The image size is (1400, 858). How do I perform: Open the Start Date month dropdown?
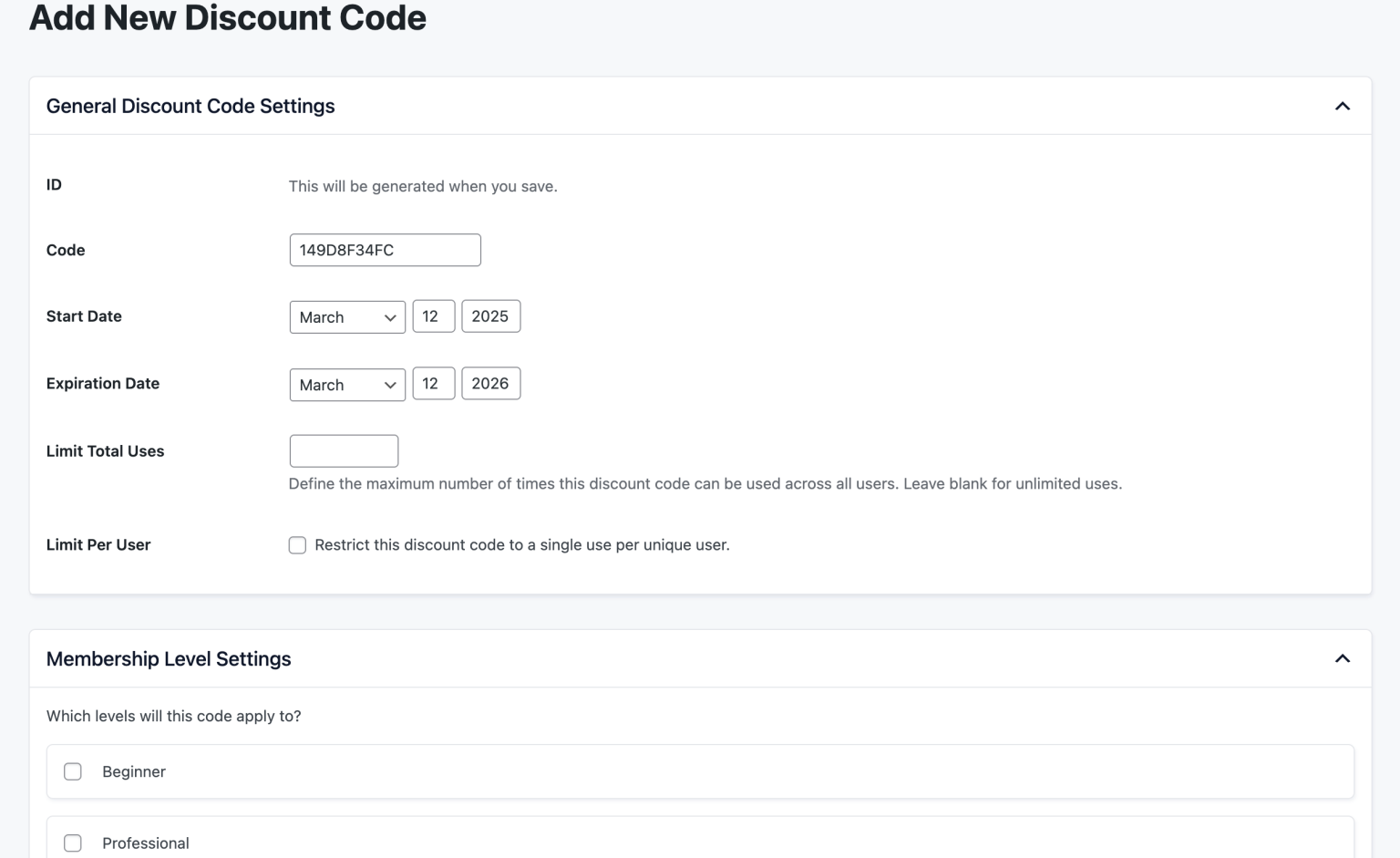(x=347, y=317)
